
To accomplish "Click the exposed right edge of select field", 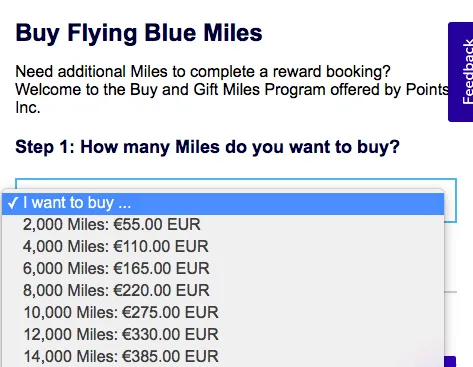I will click(x=451, y=206).
